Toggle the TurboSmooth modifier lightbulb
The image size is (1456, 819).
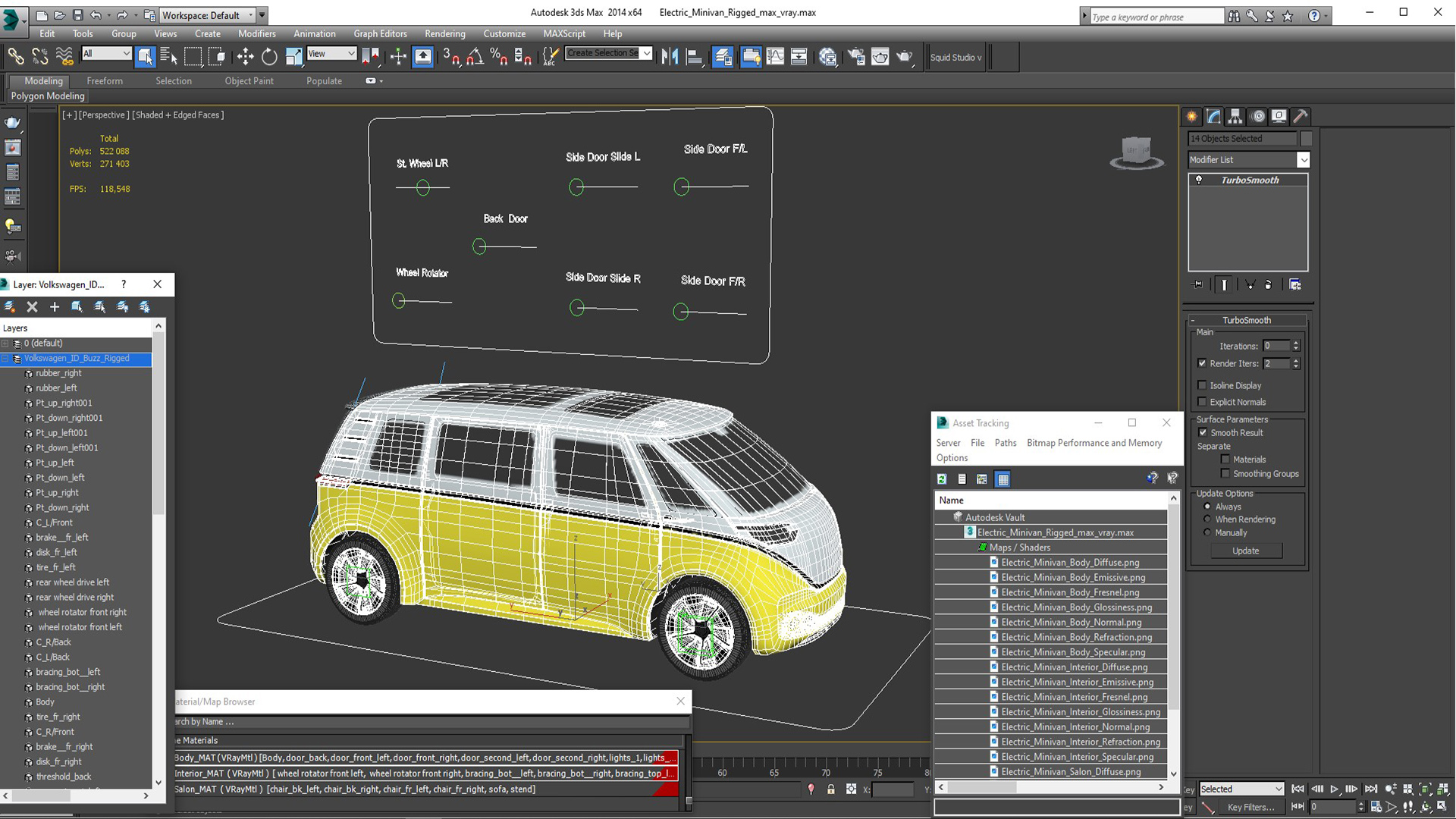point(1199,180)
